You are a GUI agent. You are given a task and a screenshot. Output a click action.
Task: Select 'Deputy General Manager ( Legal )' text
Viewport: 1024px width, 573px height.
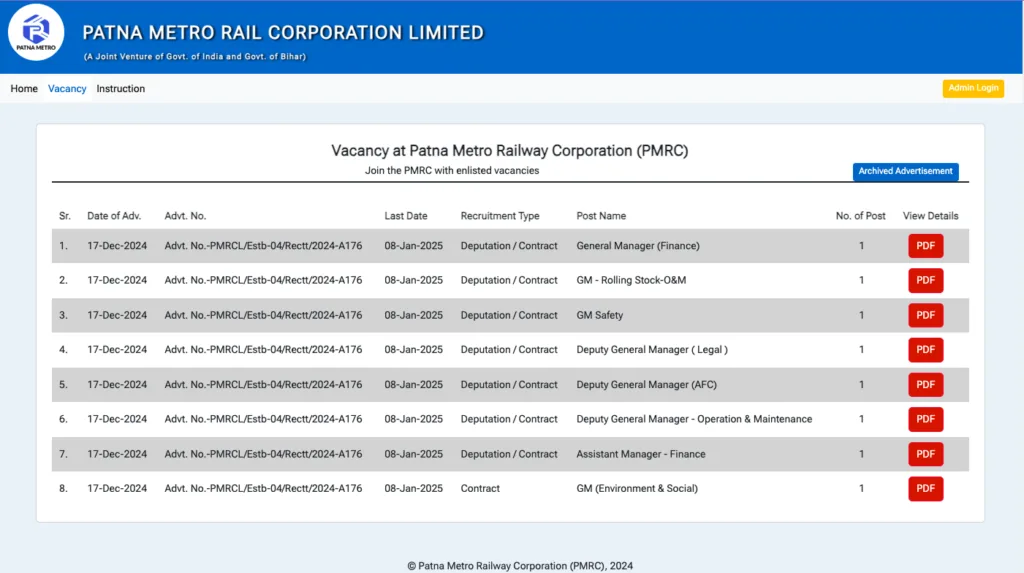coord(652,350)
